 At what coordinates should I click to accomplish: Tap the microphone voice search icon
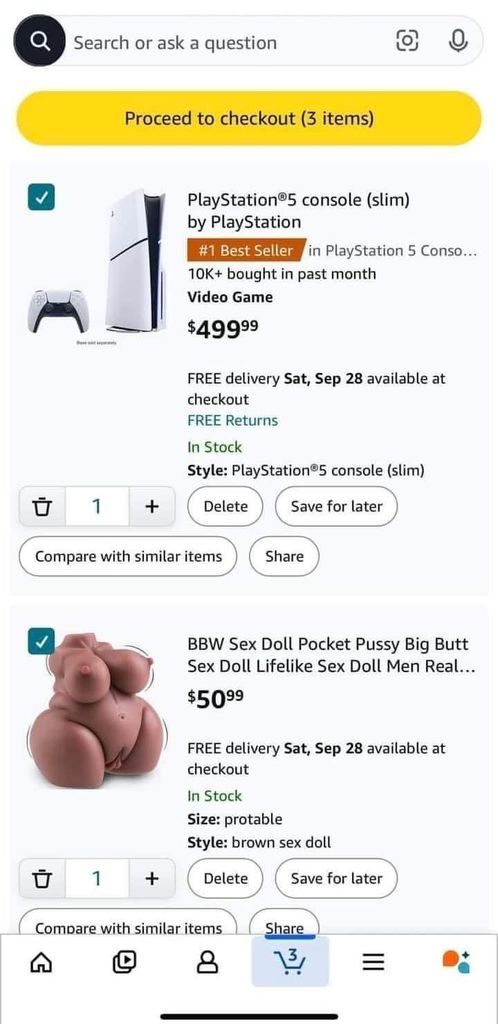(x=458, y=42)
